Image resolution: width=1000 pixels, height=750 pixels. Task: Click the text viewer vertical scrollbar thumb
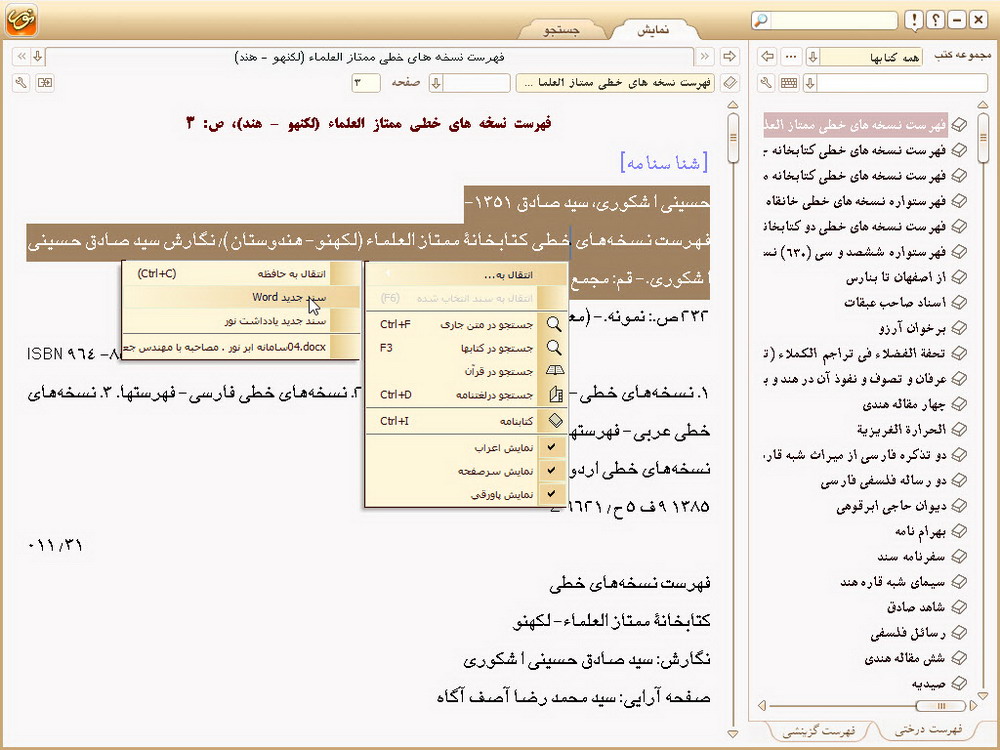733,137
